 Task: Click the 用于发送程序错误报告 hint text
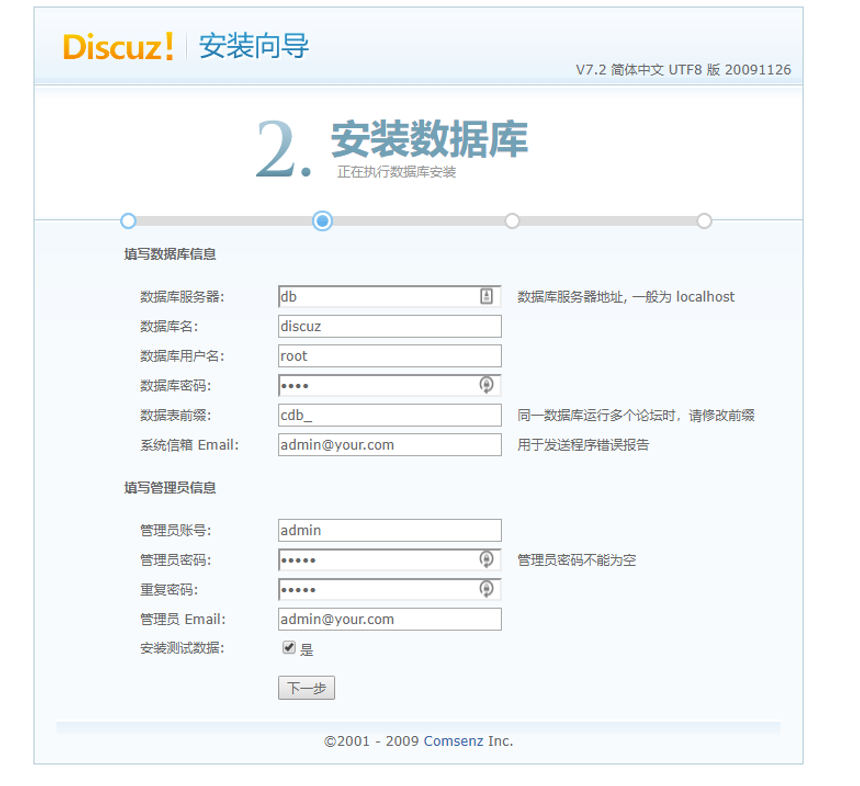tap(583, 445)
